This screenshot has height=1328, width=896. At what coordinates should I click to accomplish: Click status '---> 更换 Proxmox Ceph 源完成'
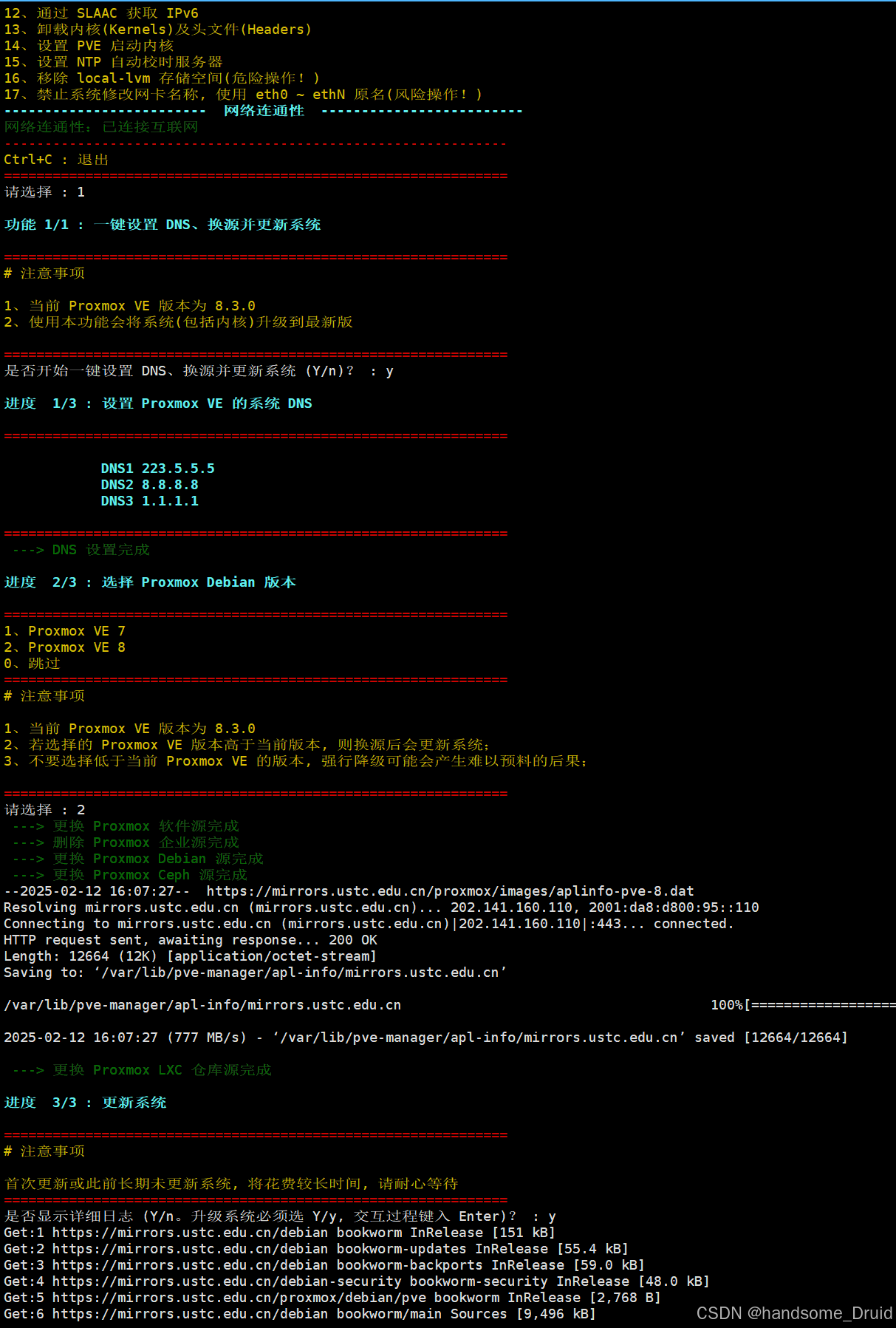click(x=129, y=875)
